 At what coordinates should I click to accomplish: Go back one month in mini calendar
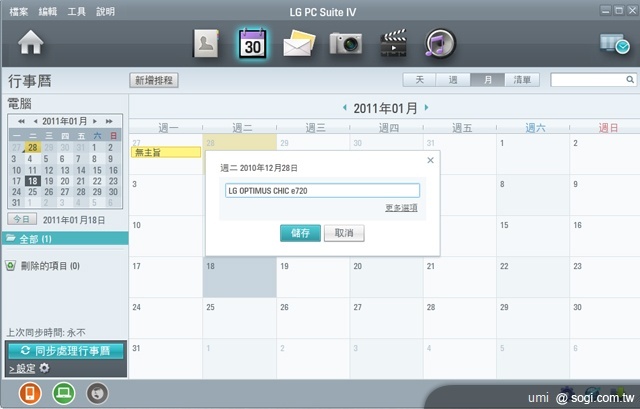pos(36,121)
